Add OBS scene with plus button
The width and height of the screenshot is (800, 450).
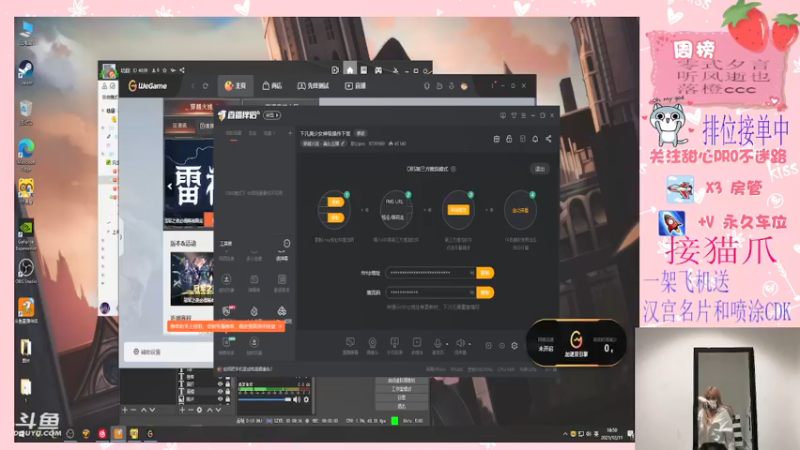(124, 410)
